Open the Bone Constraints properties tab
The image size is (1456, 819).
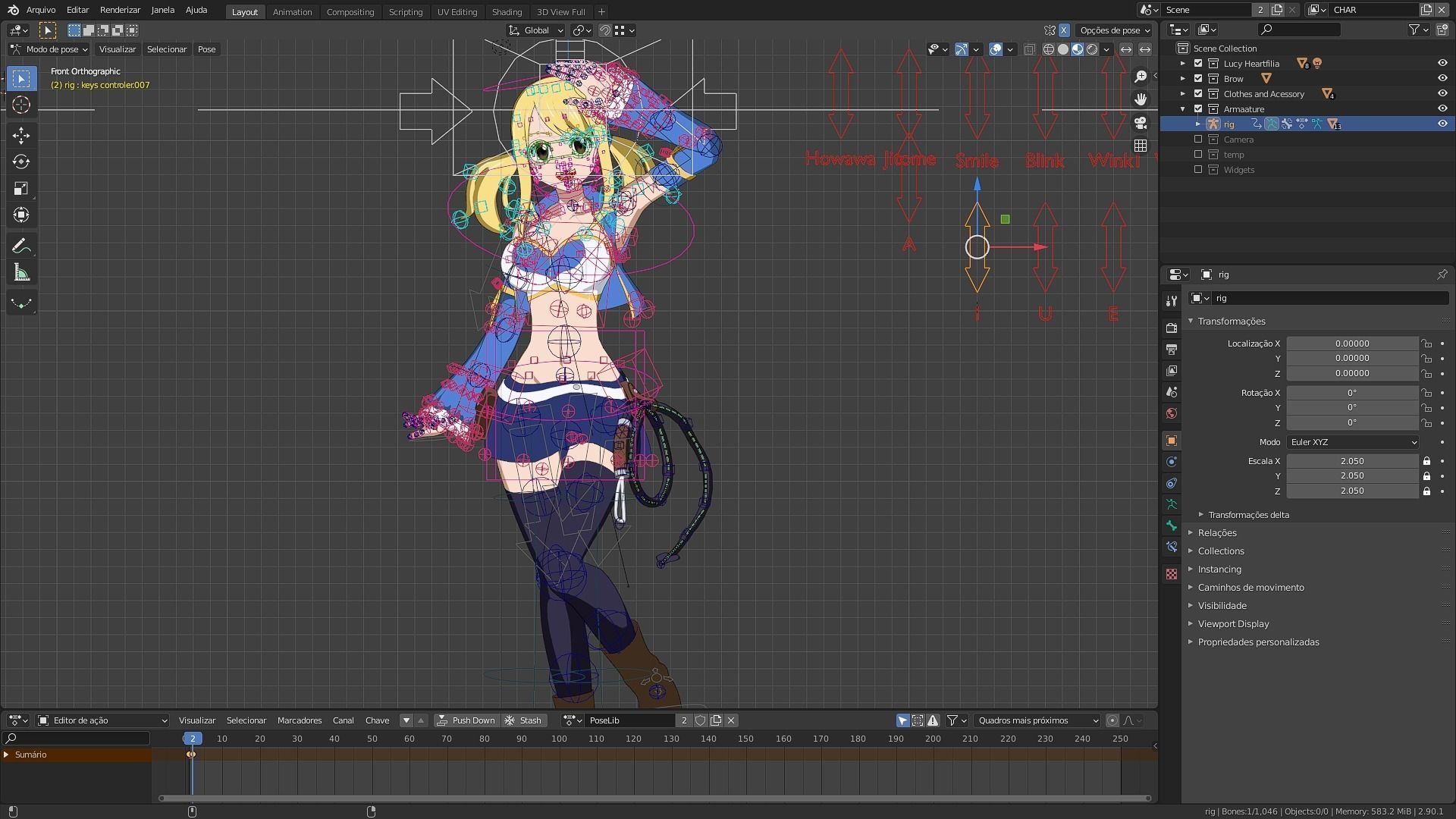[1172, 547]
